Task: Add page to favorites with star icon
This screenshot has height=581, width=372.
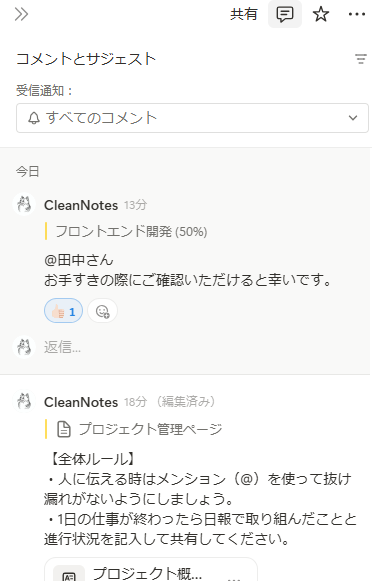Action: coord(320,14)
